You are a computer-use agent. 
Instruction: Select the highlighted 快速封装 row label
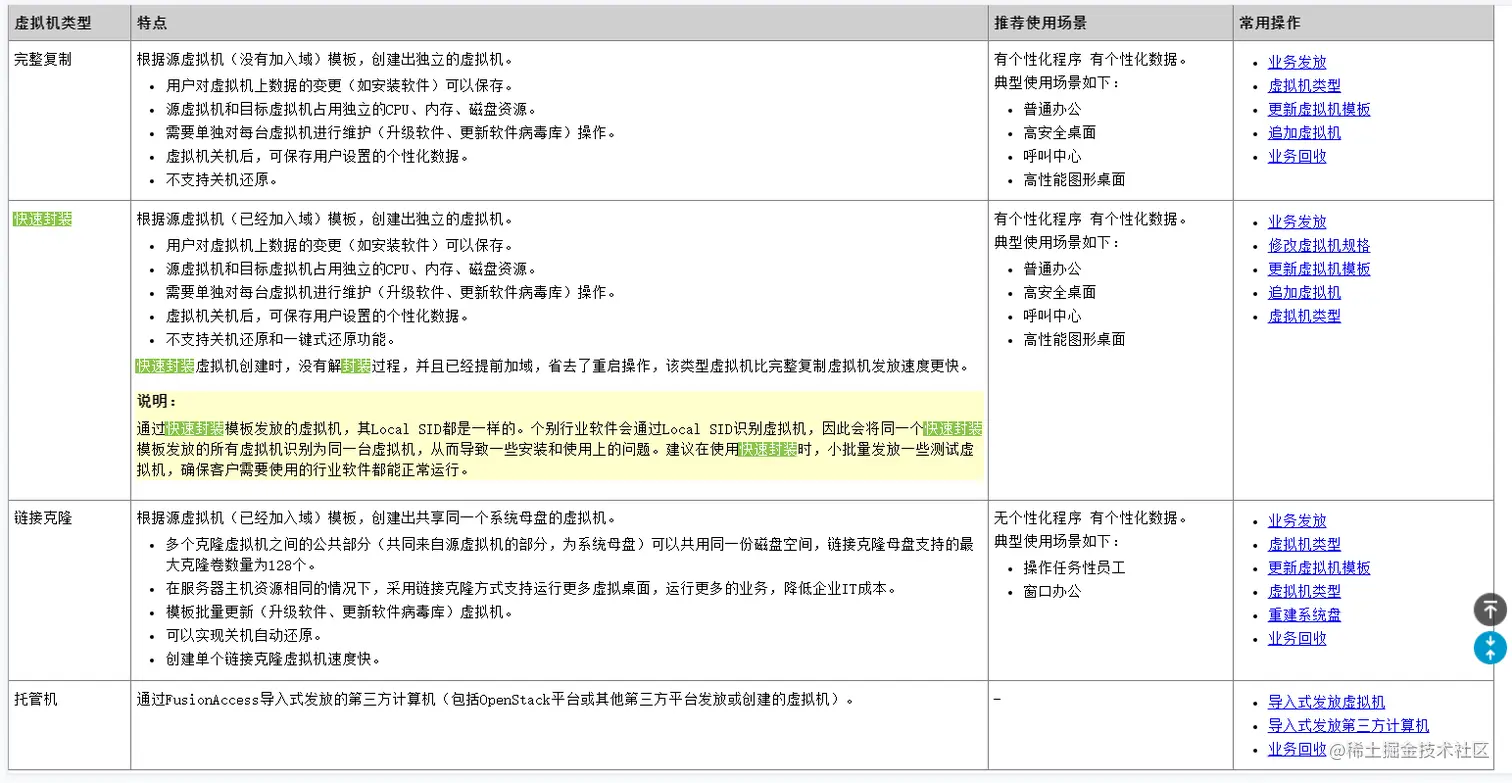tap(43, 219)
